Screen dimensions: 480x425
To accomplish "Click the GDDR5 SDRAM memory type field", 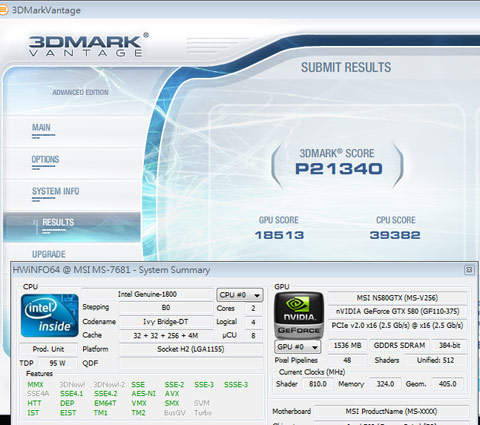I will click(x=399, y=345).
